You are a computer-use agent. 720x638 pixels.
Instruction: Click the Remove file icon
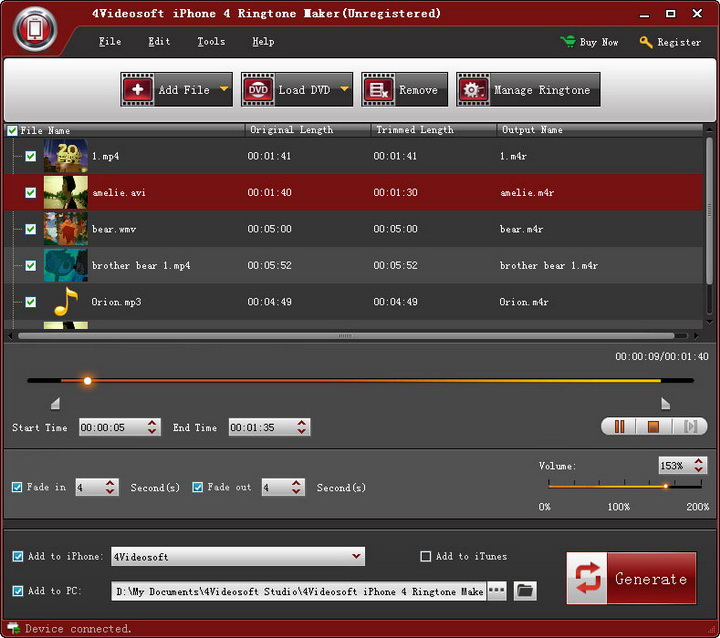point(378,90)
